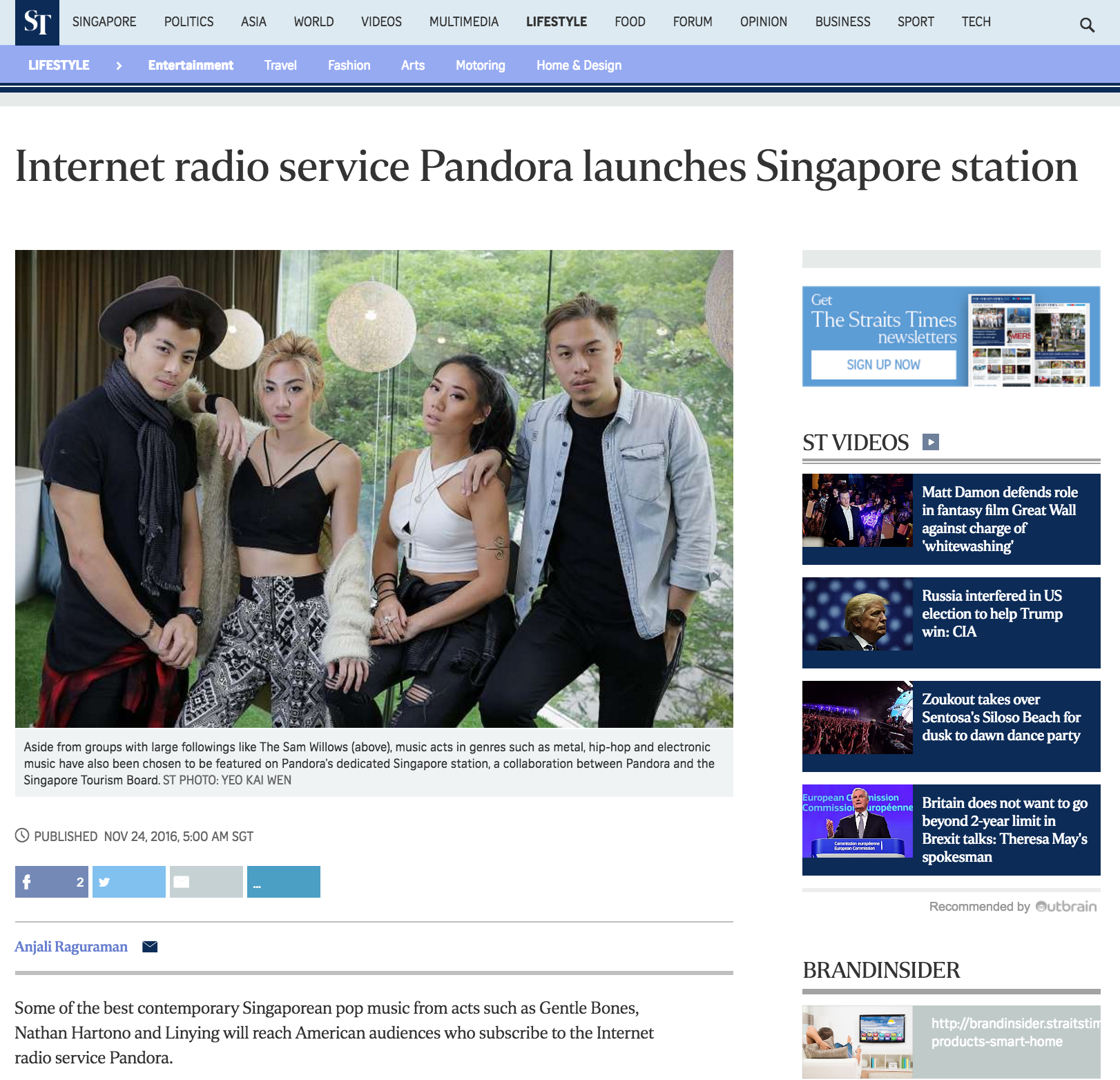Select the Arts subsection tab

(413, 66)
